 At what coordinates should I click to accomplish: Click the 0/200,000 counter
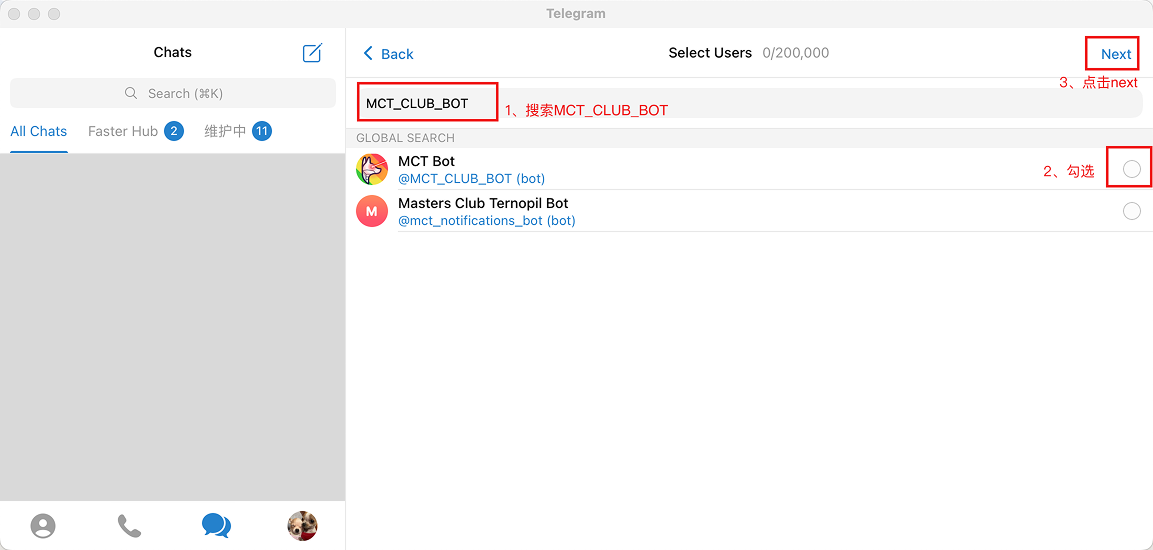point(796,53)
